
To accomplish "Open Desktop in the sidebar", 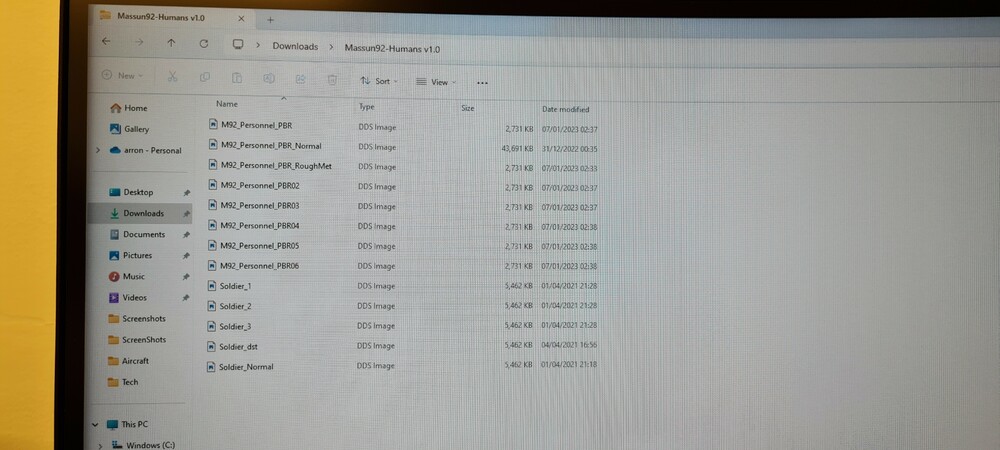I will point(131,192).
